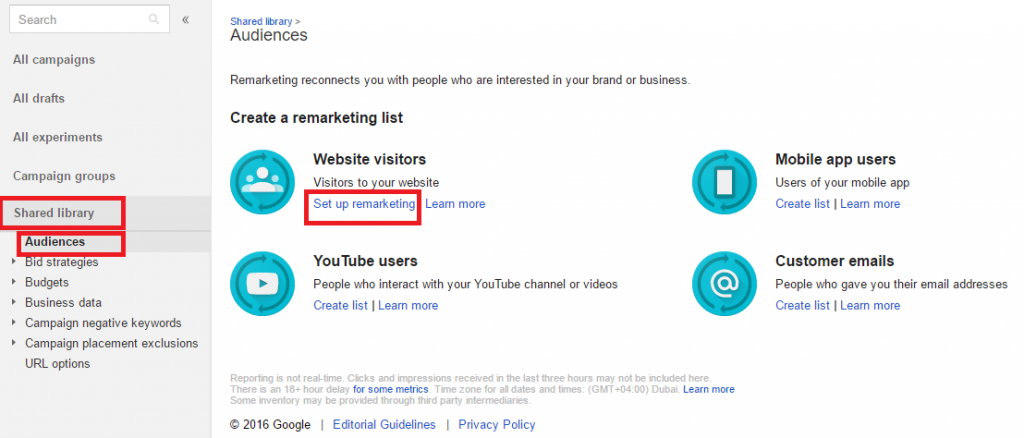
Task: Click the search magnifier icon
Action: [x=154, y=20]
